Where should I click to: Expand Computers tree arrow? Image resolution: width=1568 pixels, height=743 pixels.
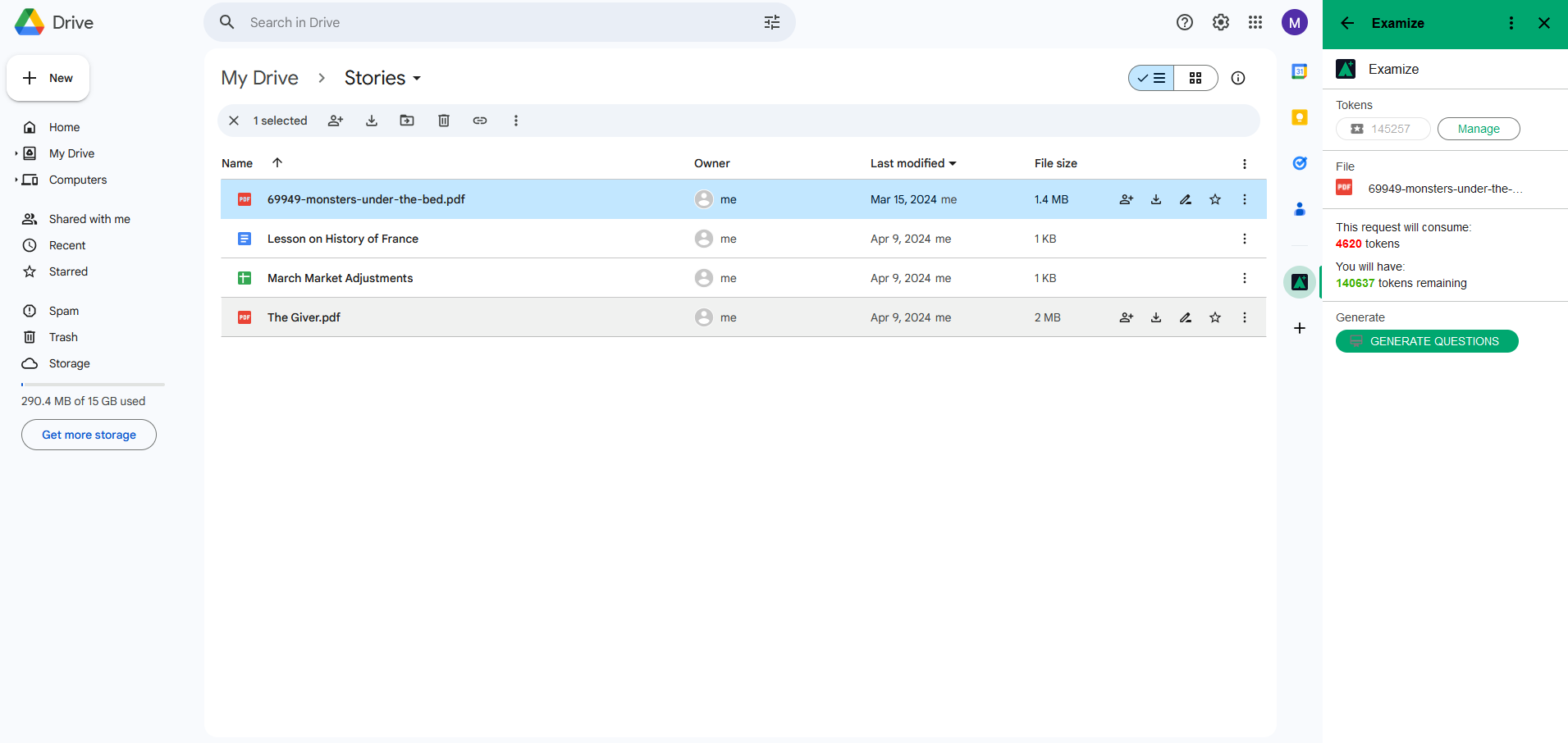pos(16,180)
